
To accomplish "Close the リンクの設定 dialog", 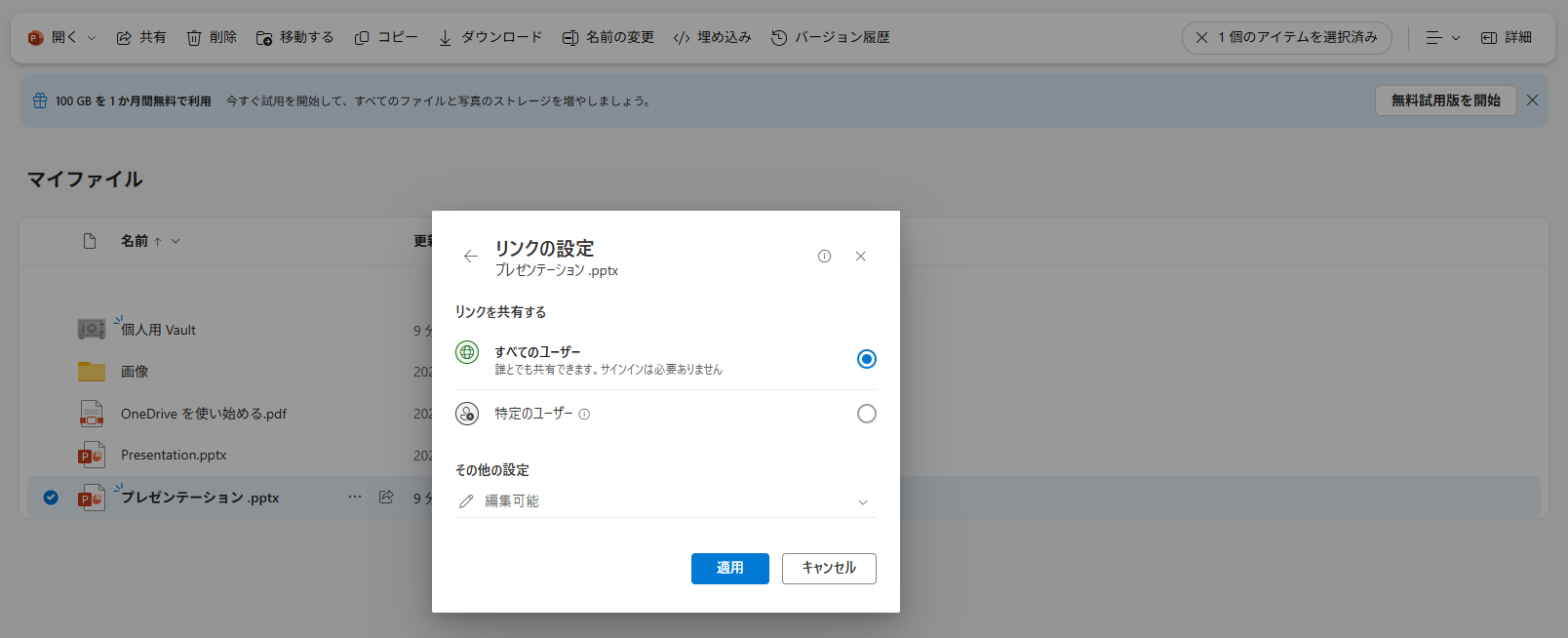I will 860,257.
